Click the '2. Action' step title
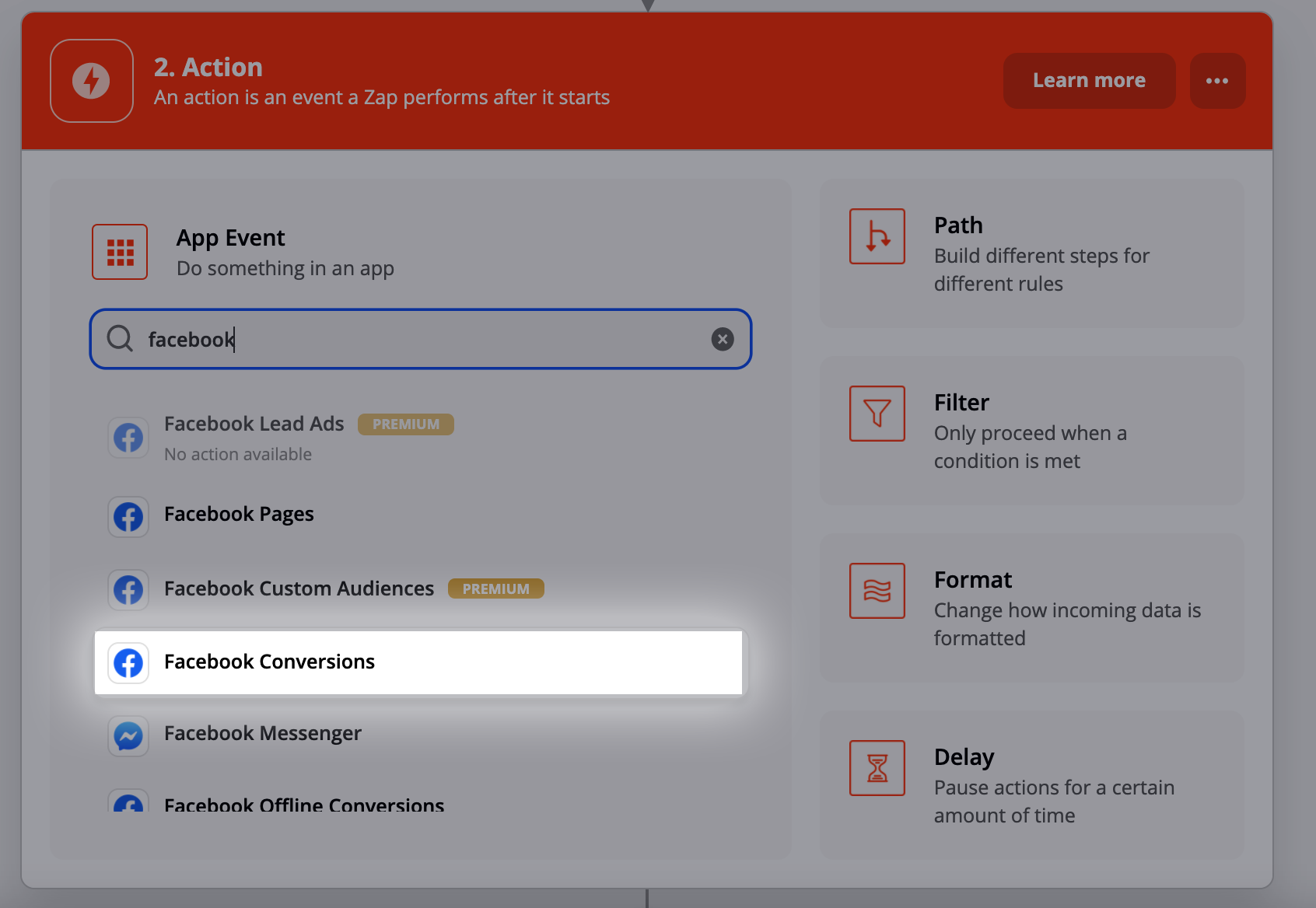Image resolution: width=1316 pixels, height=908 pixels. (208, 68)
